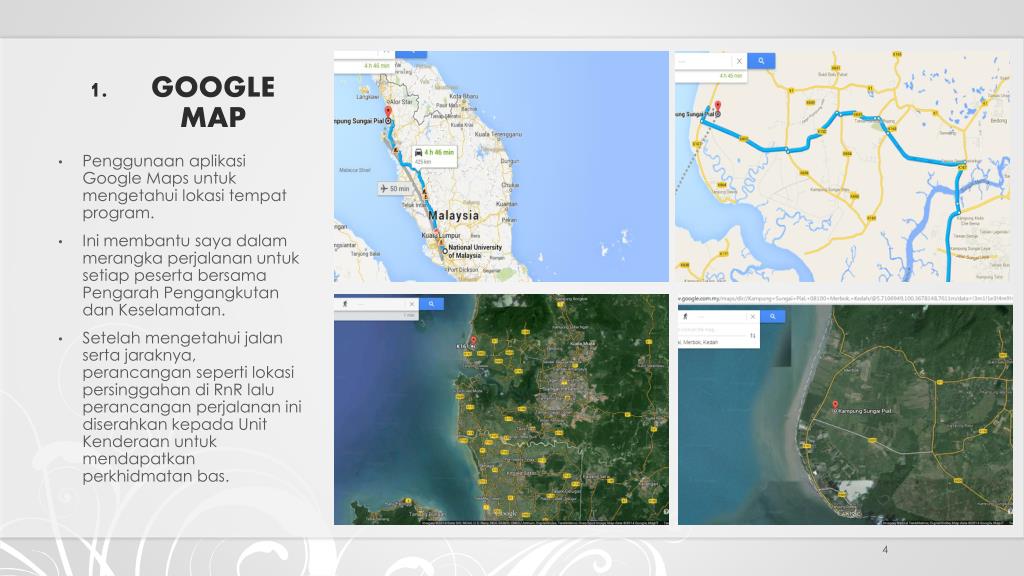Swap start and destination using the reverse arrows
The image size is (1024, 576).
click(x=752, y=336)
